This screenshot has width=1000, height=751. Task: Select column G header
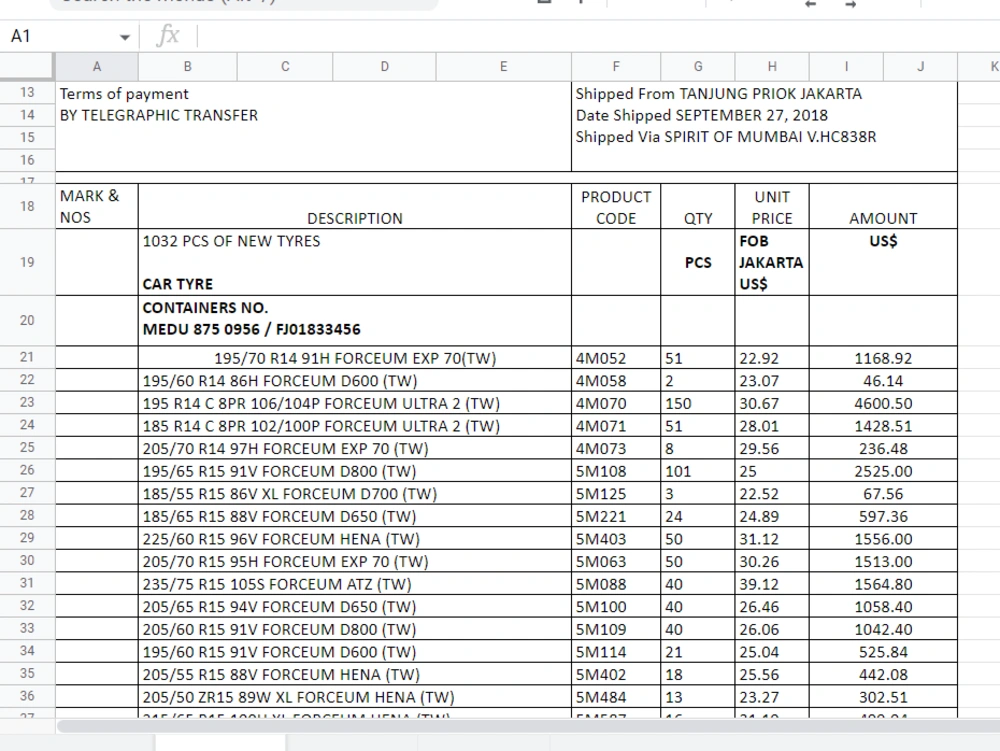pos(698,66)
